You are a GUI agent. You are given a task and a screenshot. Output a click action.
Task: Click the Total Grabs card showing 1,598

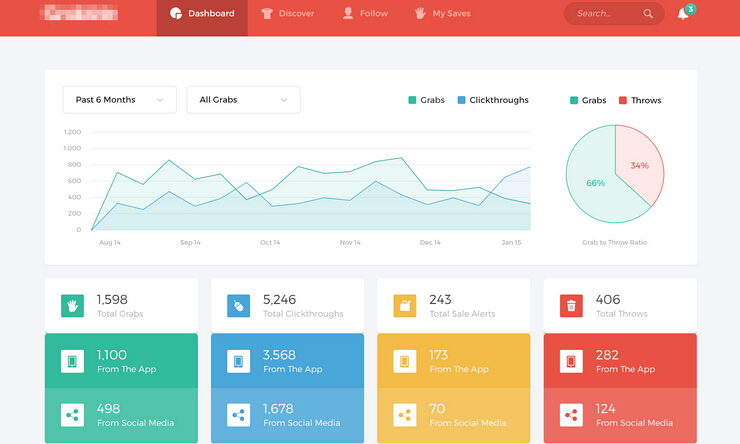click(121, 306)
